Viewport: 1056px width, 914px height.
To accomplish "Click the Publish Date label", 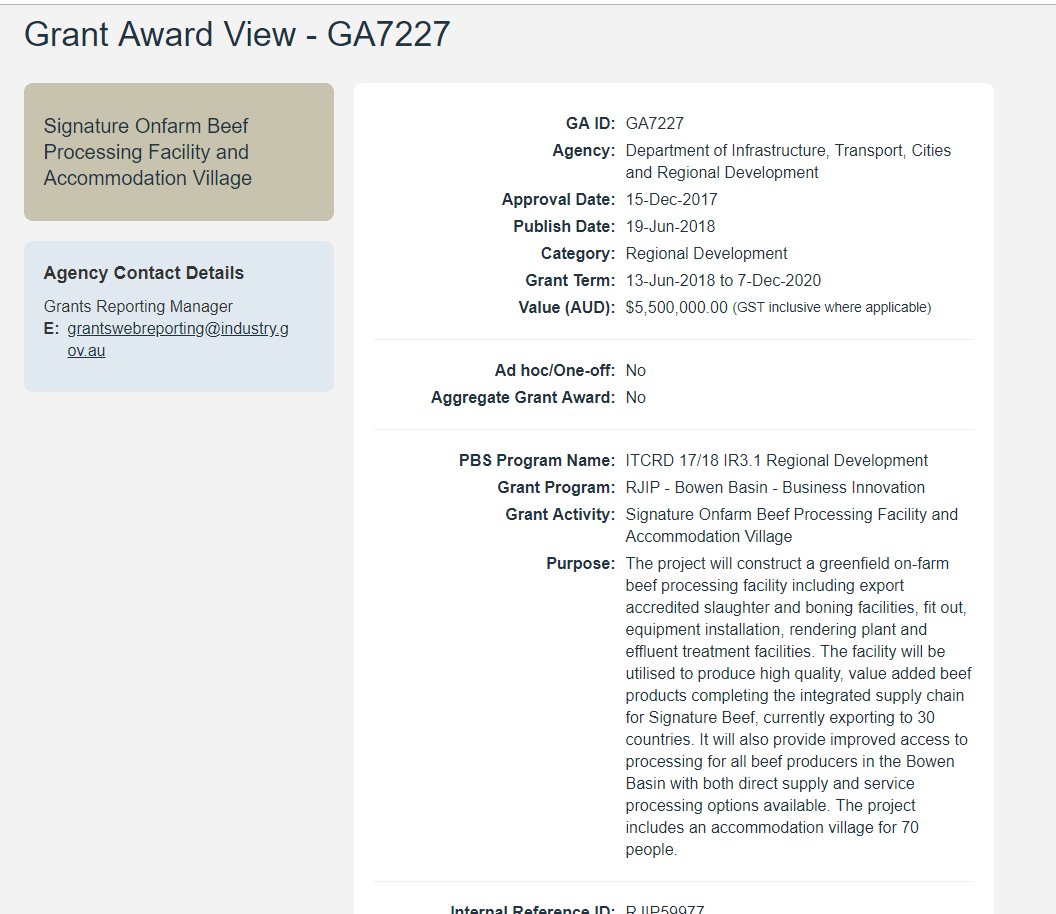I will 564,226.
